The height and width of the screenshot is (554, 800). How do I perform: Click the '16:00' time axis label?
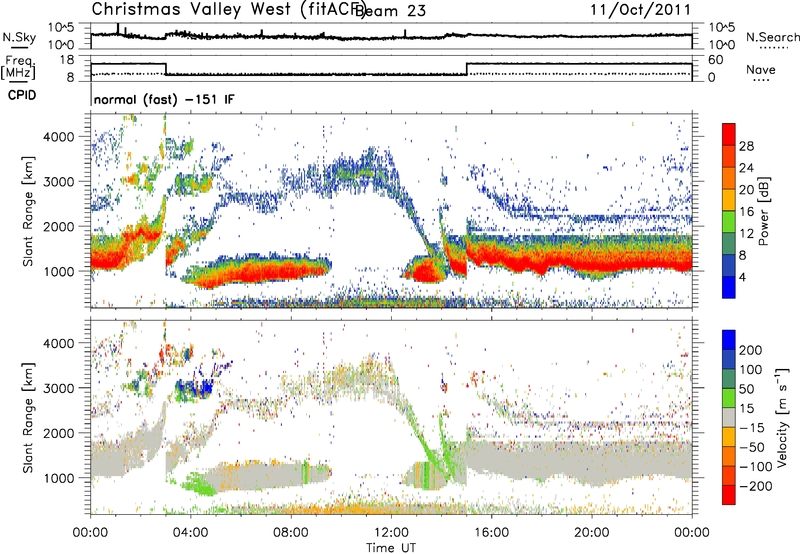click(x=491, y=533)
